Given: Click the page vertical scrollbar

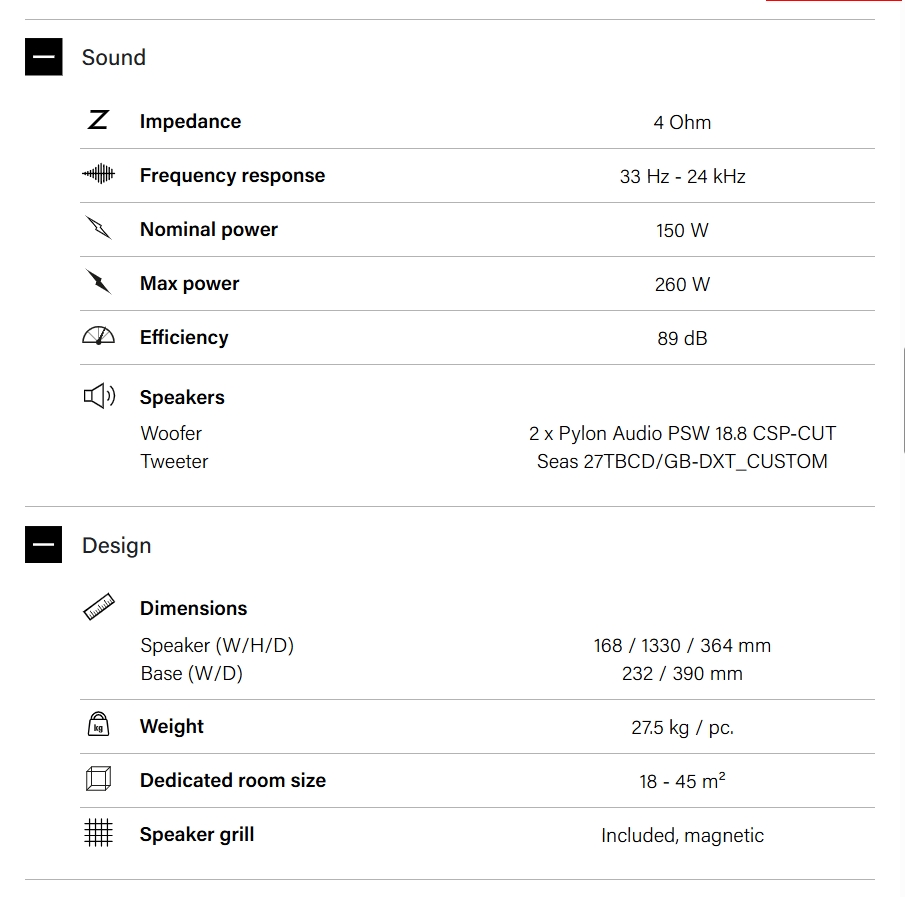Looking at the screenshot, I should [x=902, y=400].
